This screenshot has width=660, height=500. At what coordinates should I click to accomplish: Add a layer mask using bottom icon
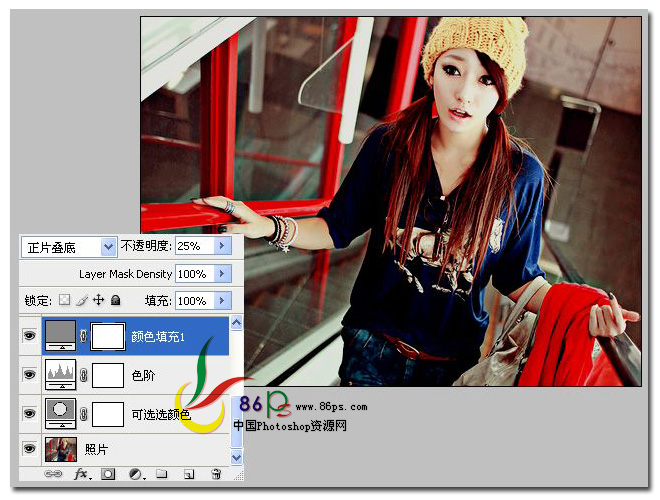tap(108, 474)
